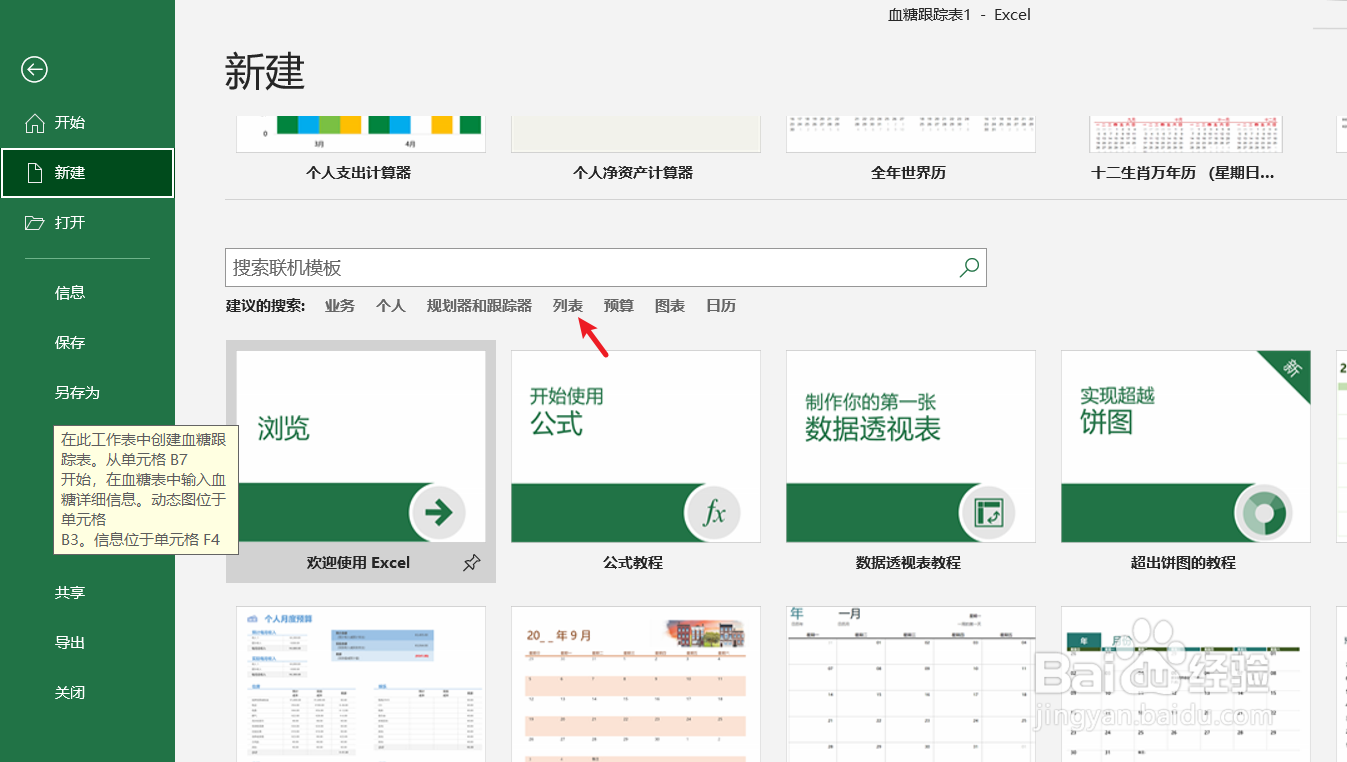
Task: Search suggested category 个人
Action: coord(391,306)
